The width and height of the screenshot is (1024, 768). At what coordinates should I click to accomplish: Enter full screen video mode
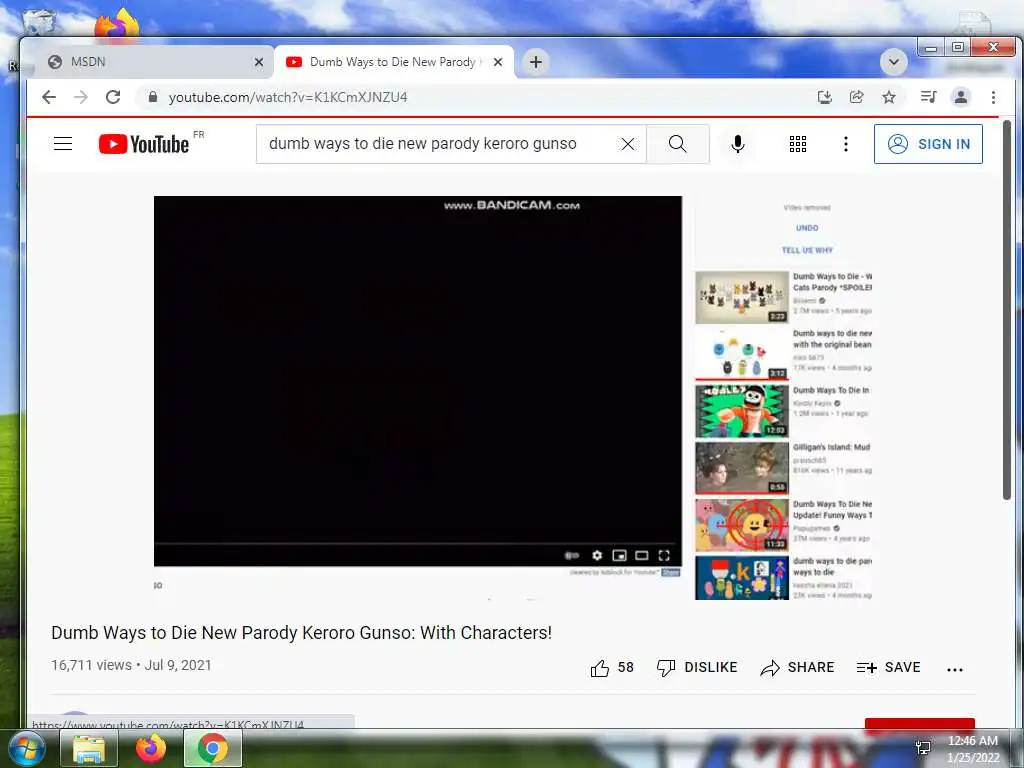664,555
